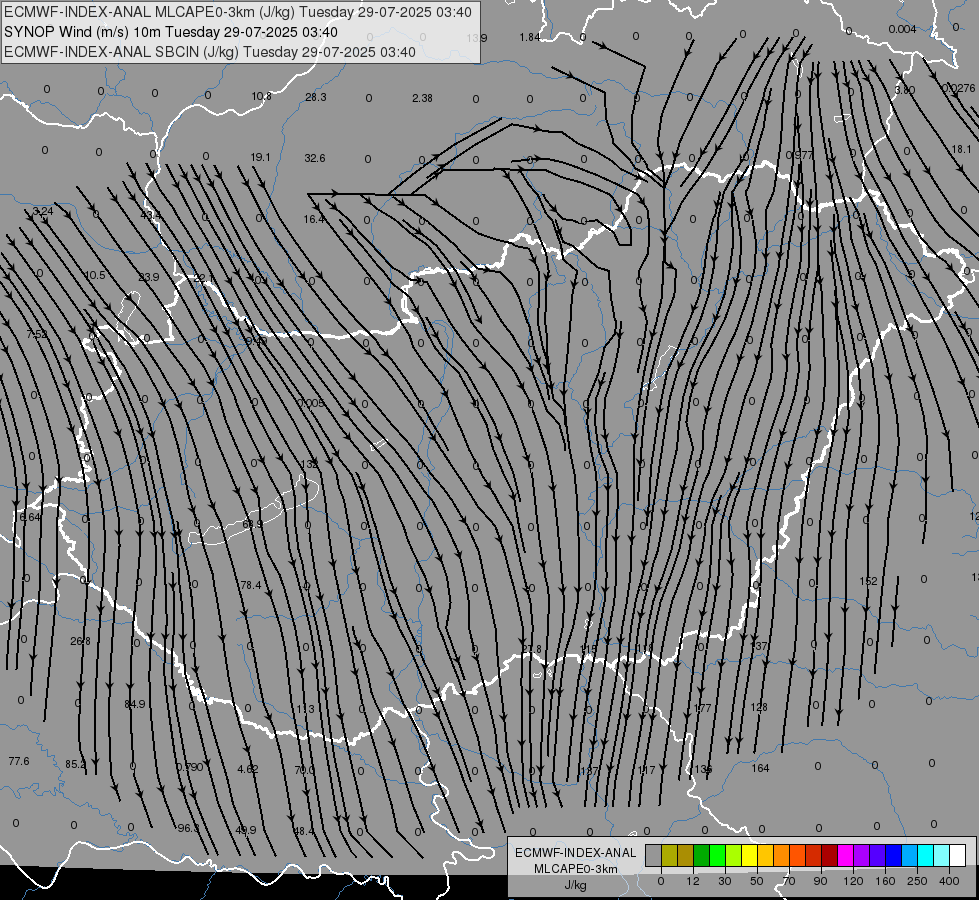
Task: Select the map value 164
Action: 760,768
